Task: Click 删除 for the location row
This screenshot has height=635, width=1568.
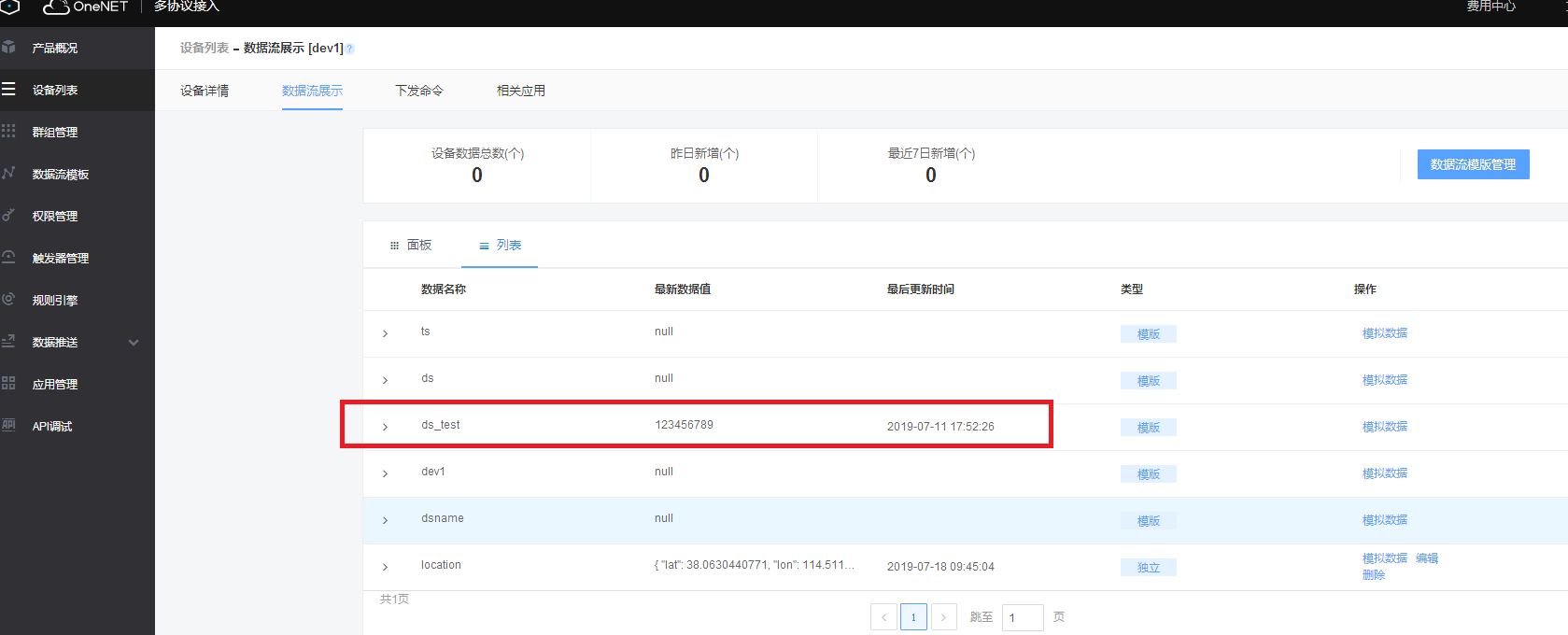Action: [1374, 575]
